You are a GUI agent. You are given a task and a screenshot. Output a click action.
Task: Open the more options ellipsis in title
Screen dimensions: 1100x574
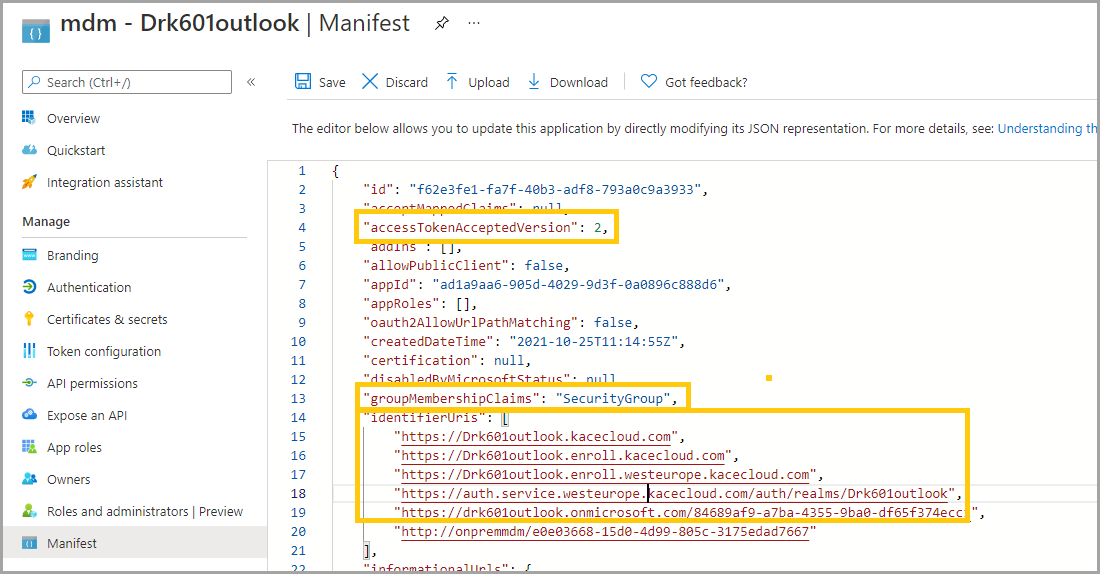coord(474,23)
